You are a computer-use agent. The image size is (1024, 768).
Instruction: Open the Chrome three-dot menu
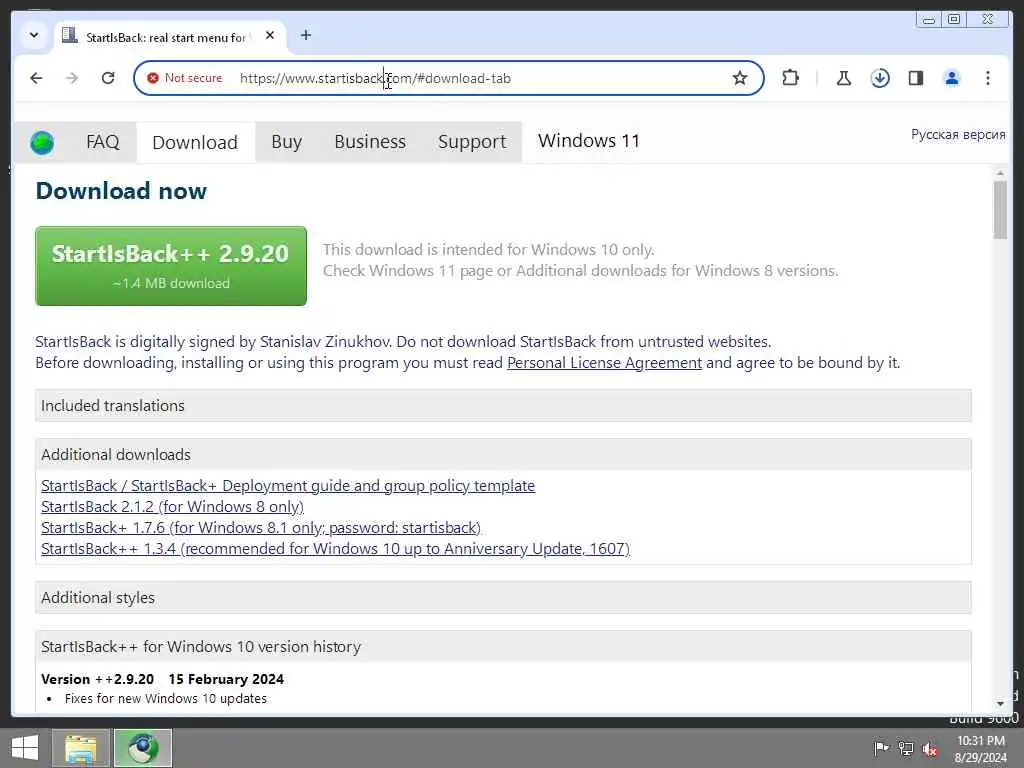tap(987, 78)
